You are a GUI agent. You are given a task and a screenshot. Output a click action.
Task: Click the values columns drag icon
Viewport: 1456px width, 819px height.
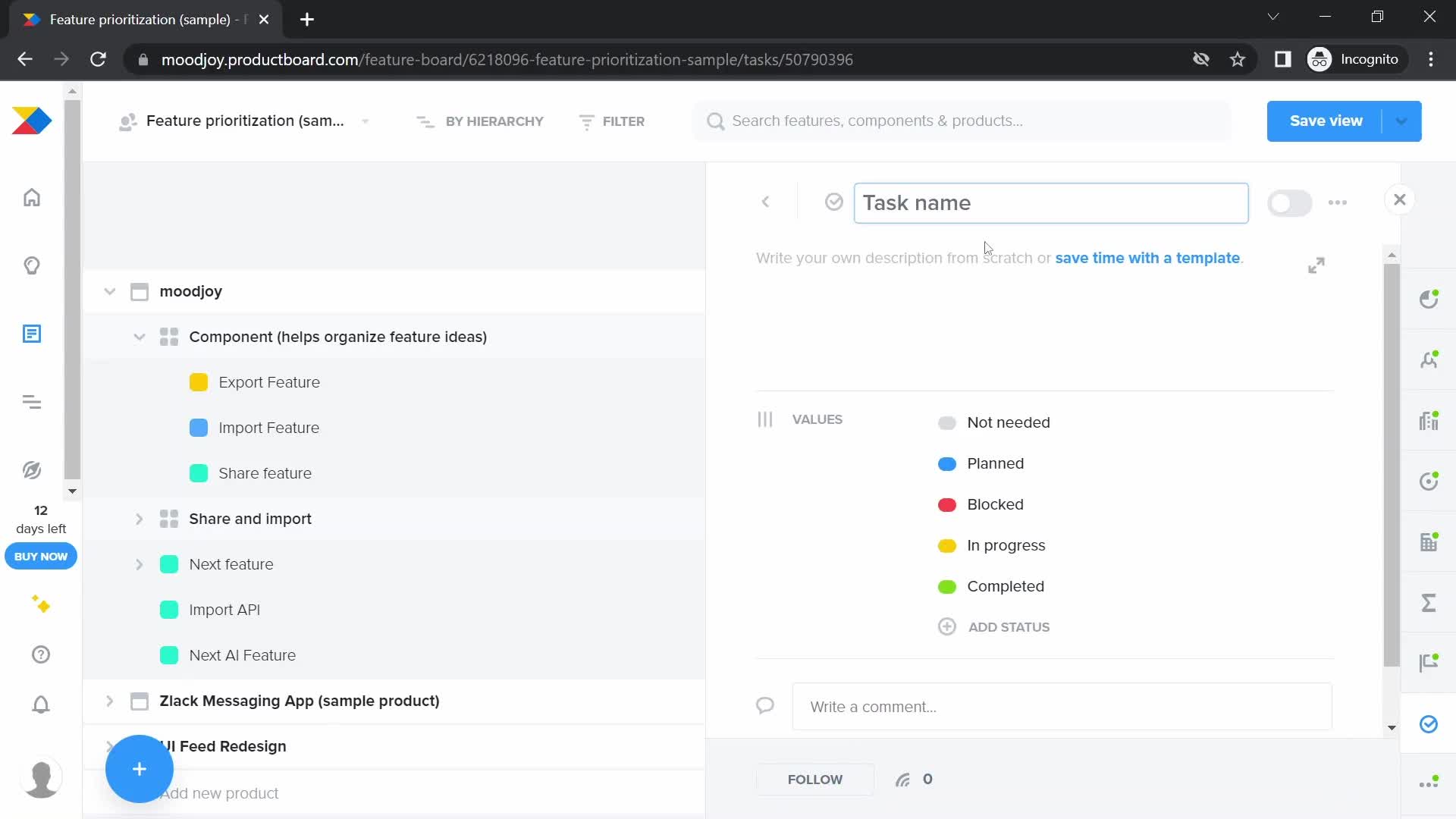[x=765, y=419]
